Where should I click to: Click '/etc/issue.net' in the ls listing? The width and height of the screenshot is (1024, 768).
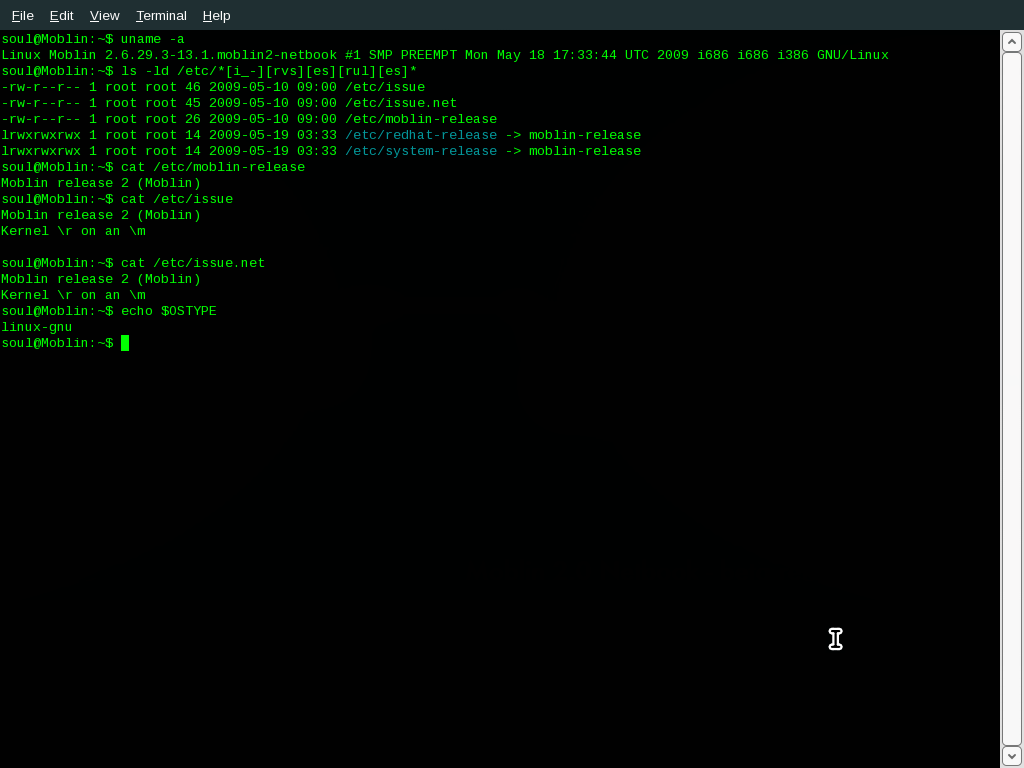coord(401,103)
